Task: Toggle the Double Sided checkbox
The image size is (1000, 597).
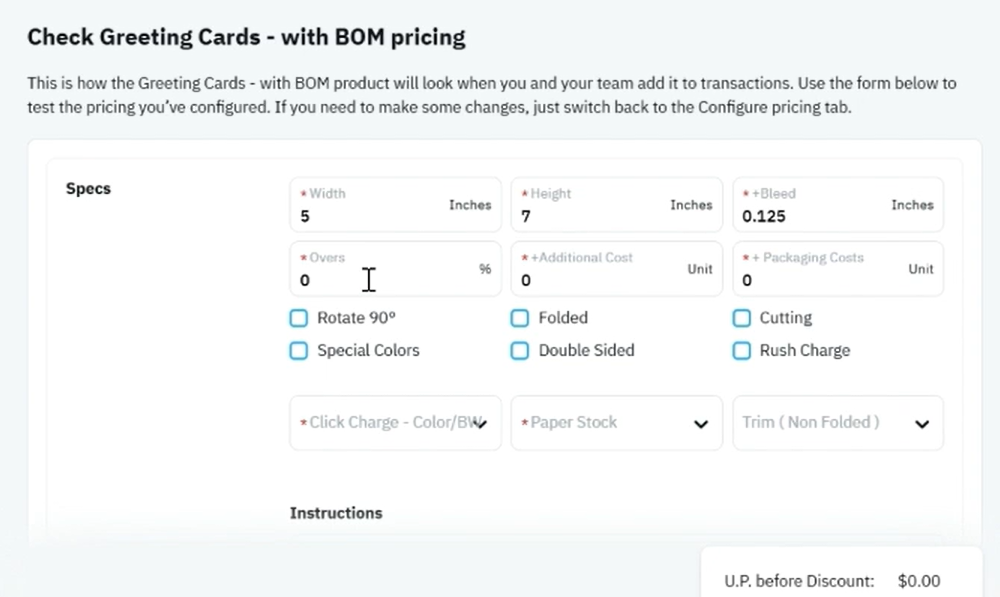Action: click(520, 350)
